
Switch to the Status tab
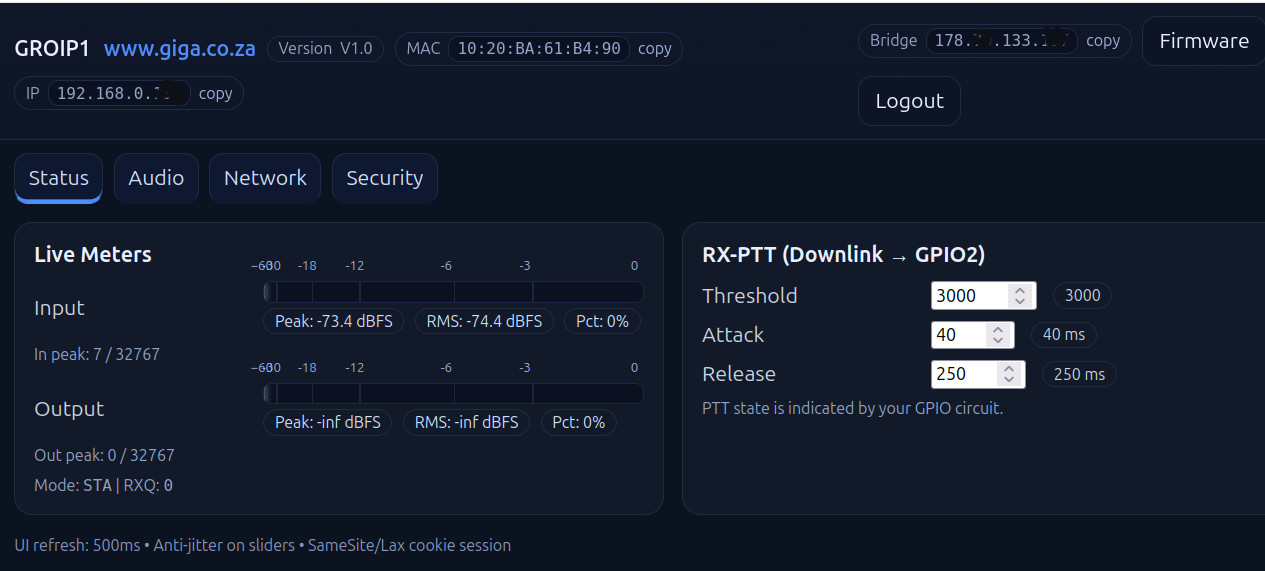(58, 178)
